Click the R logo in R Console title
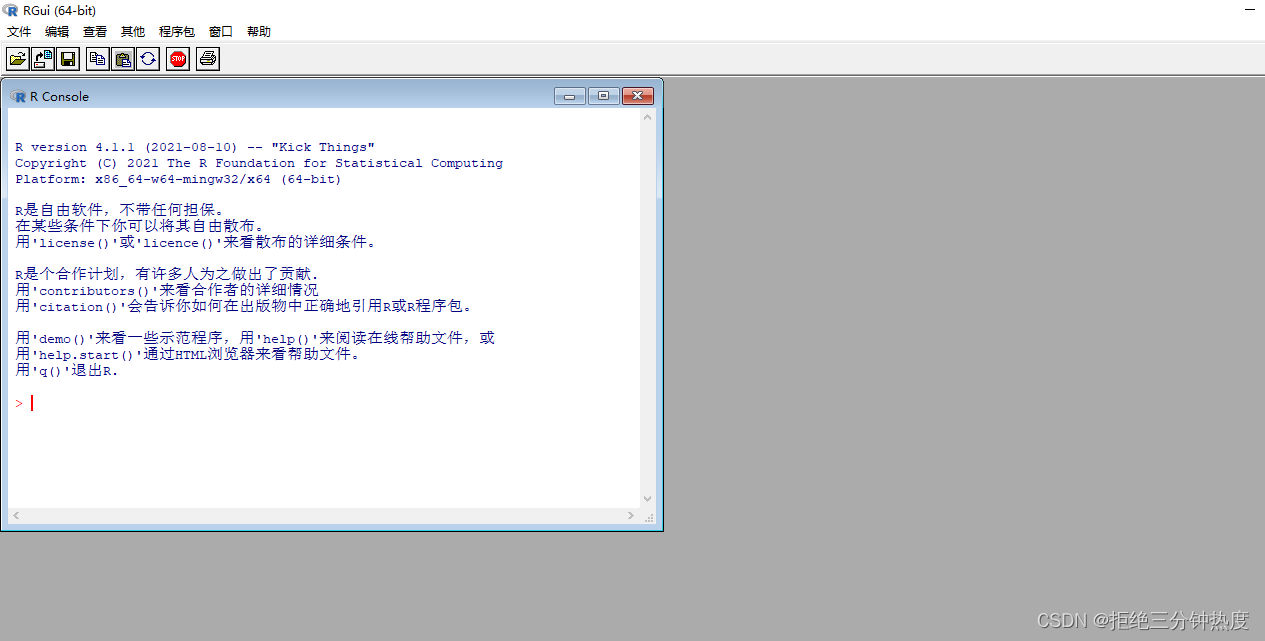This screenshot has height=641, width=1265. point(18,96)
